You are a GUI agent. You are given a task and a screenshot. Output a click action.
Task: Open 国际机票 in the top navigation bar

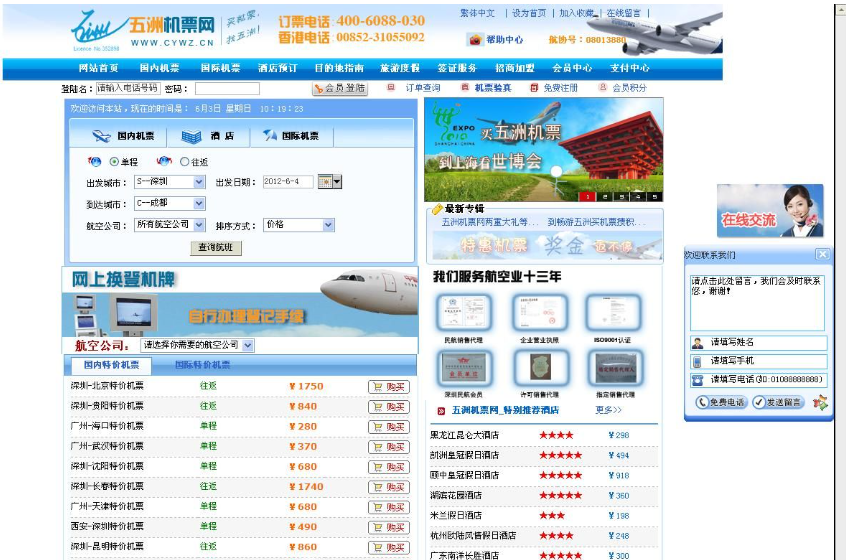(220, 68)
